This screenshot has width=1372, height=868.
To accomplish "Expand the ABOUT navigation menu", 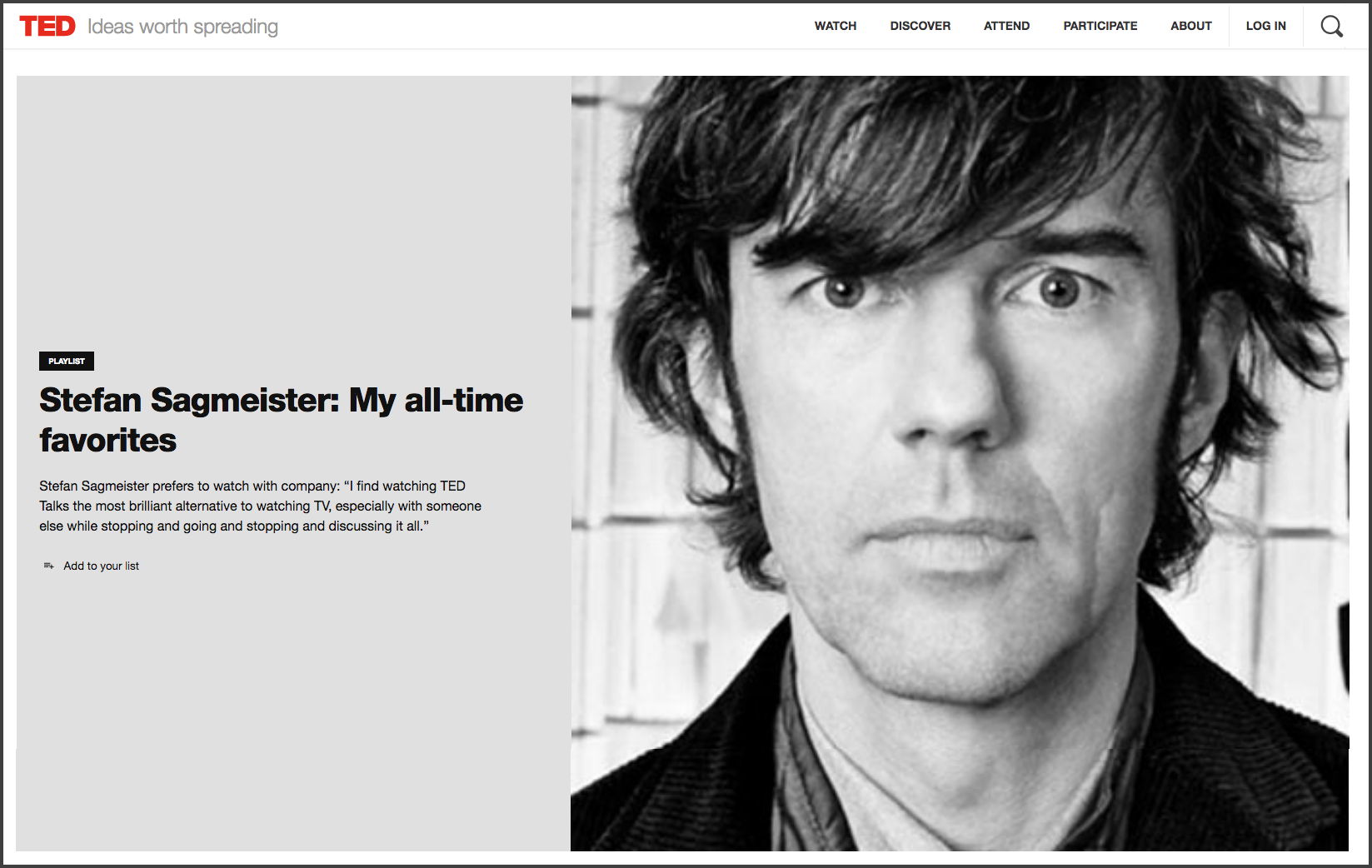I will pyautogui.click(x=1190, y=26).
